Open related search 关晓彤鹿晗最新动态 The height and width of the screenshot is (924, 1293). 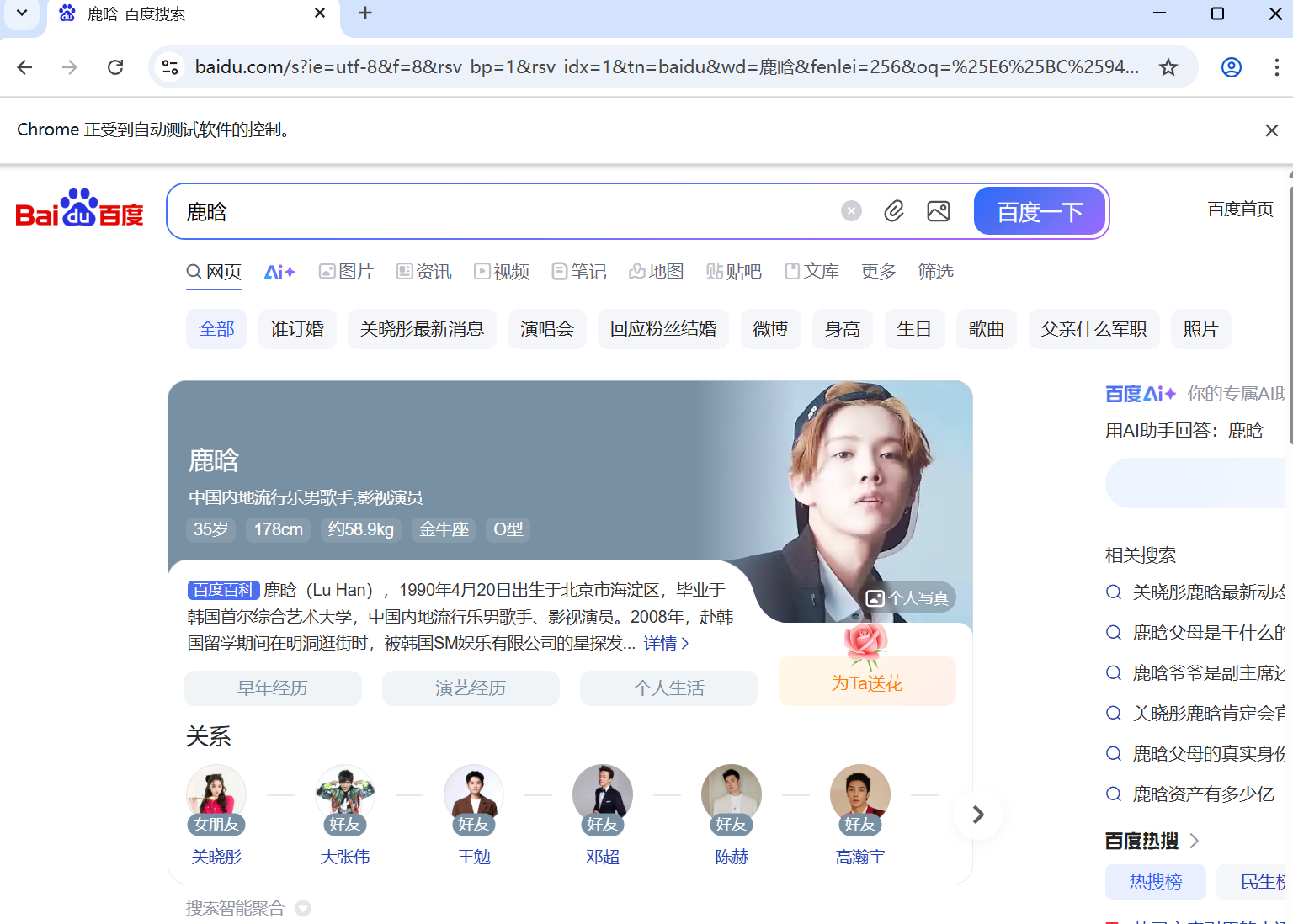point(1195,592)
